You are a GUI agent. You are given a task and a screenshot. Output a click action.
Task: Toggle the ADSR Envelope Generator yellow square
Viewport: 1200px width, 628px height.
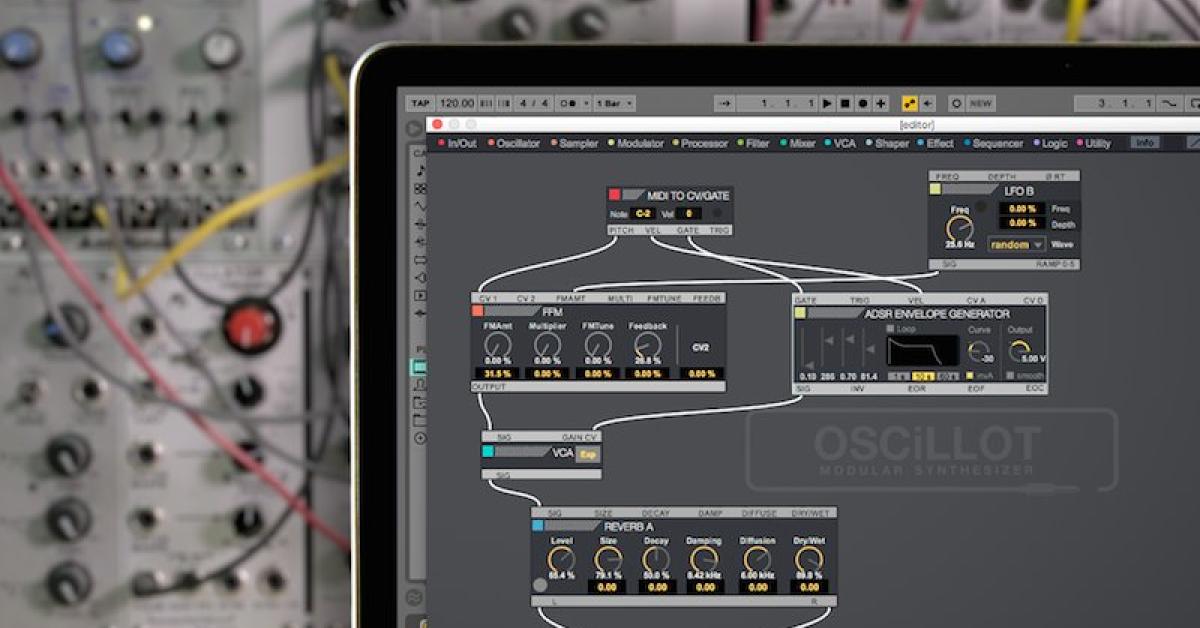pyautogui.click(x=800, y=313)
